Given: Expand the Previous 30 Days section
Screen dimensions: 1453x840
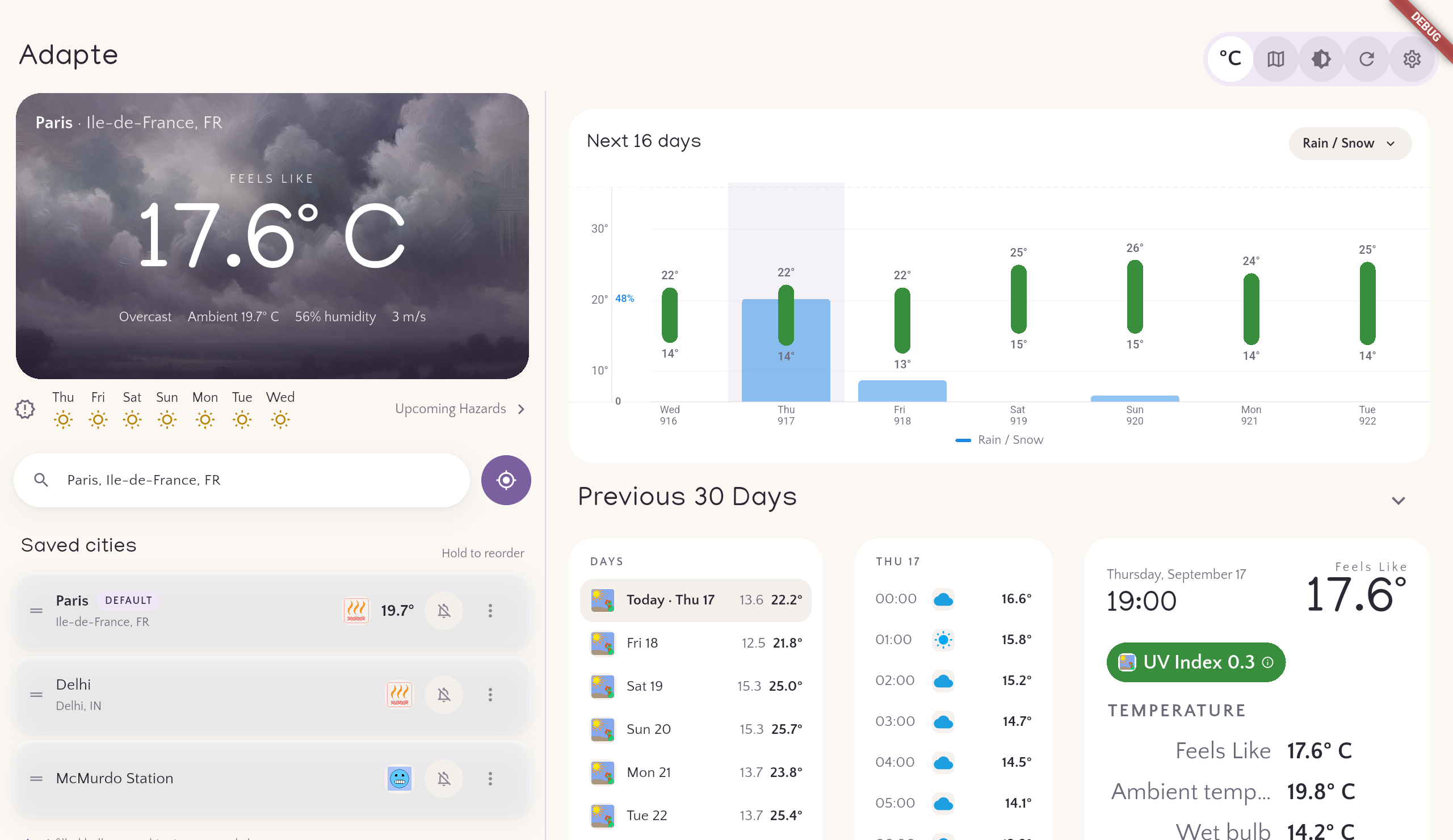Looking at the screenshot, I should (x=1397, y=500).
